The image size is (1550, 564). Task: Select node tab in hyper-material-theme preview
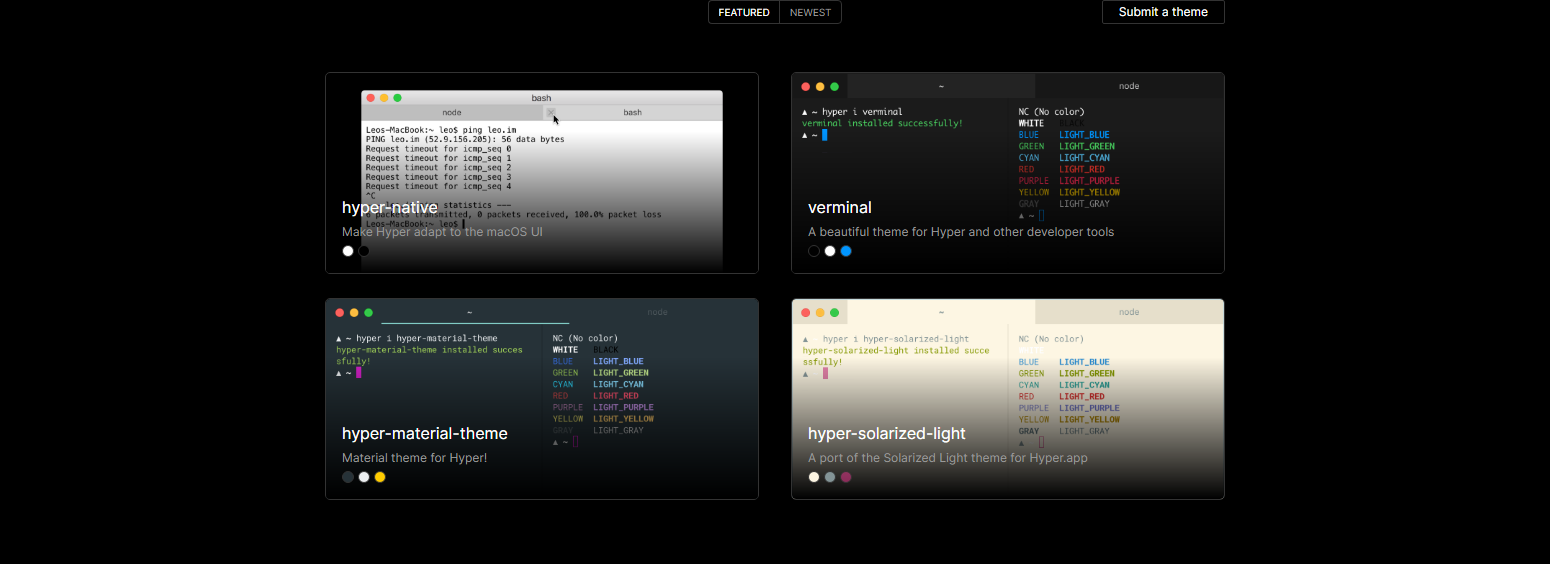pos(657,312)
